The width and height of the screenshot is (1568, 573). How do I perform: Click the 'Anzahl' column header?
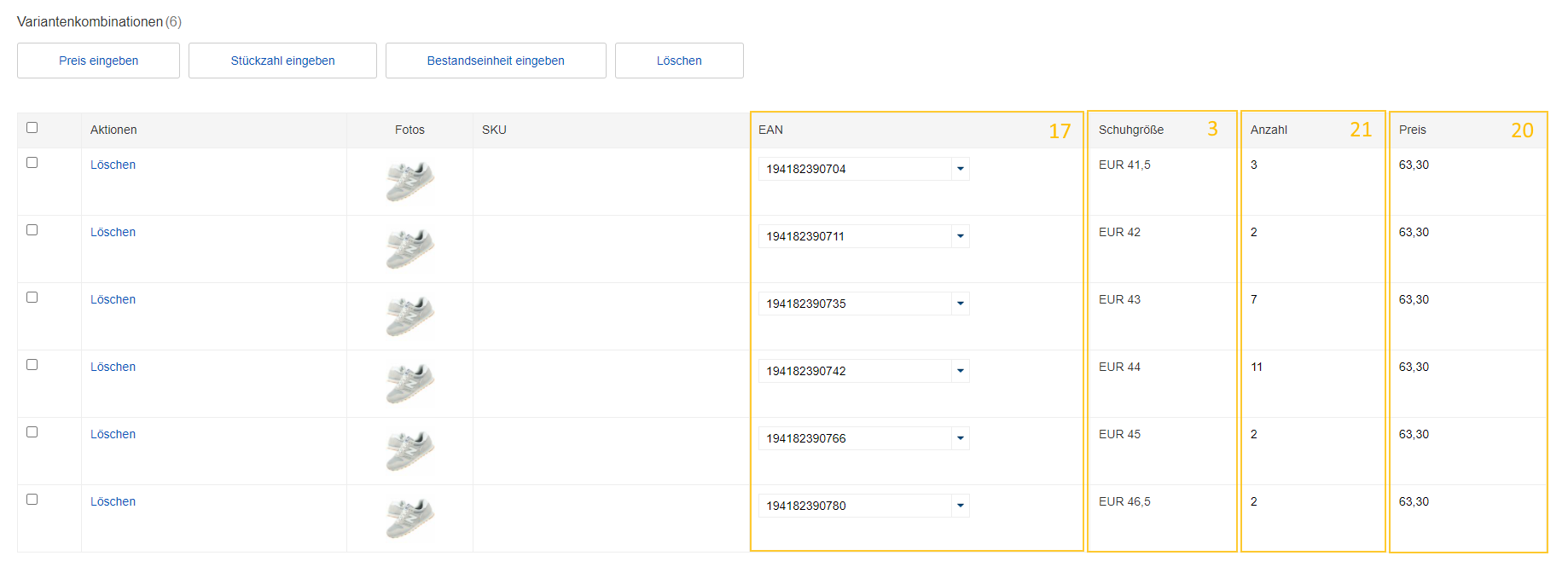[x=1269, y=130]
